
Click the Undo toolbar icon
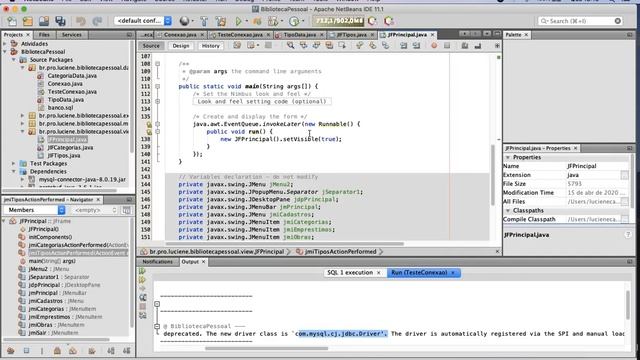click(81, 21)
